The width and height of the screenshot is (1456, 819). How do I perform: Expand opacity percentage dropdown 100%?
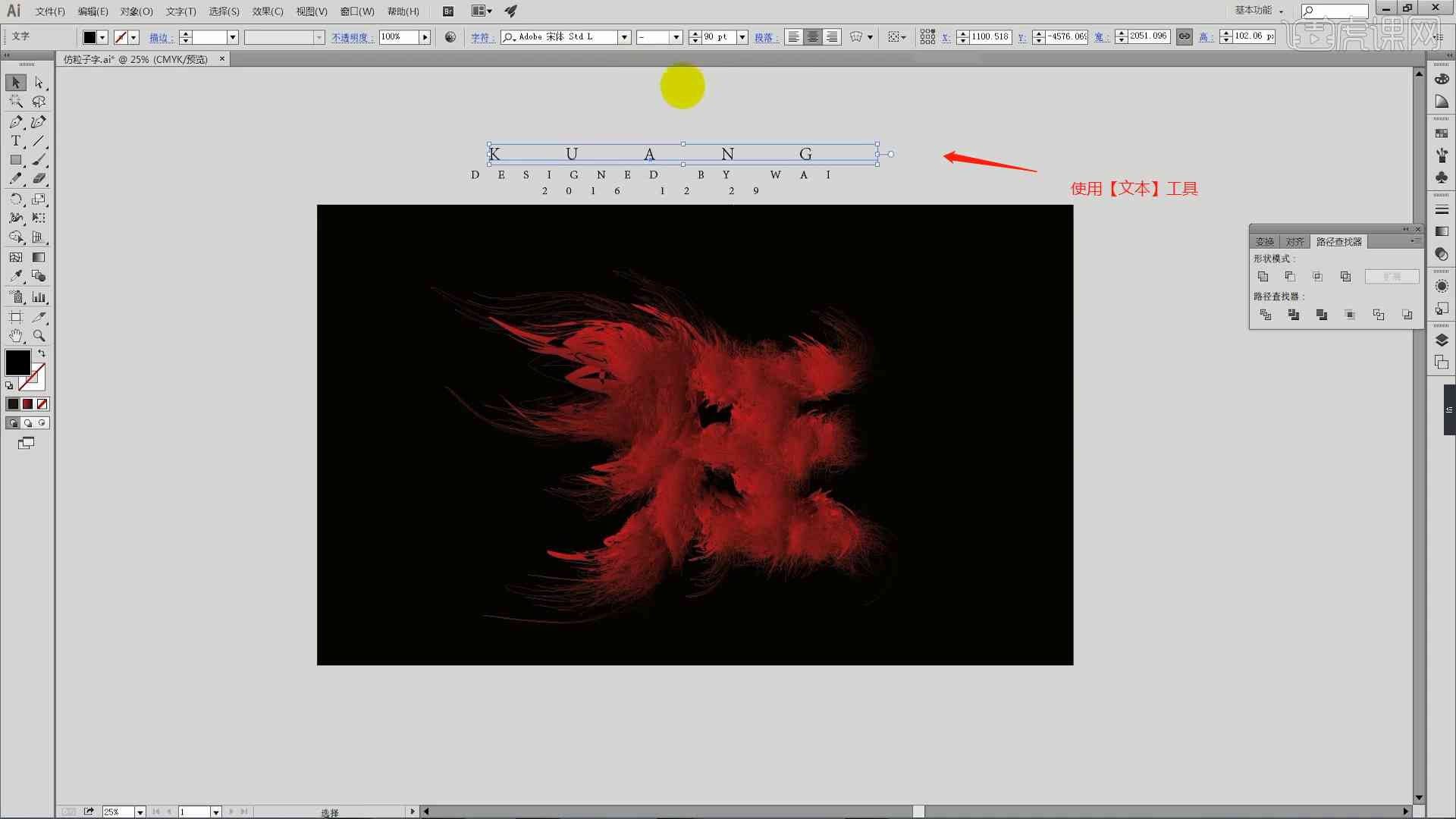point(425,37)
